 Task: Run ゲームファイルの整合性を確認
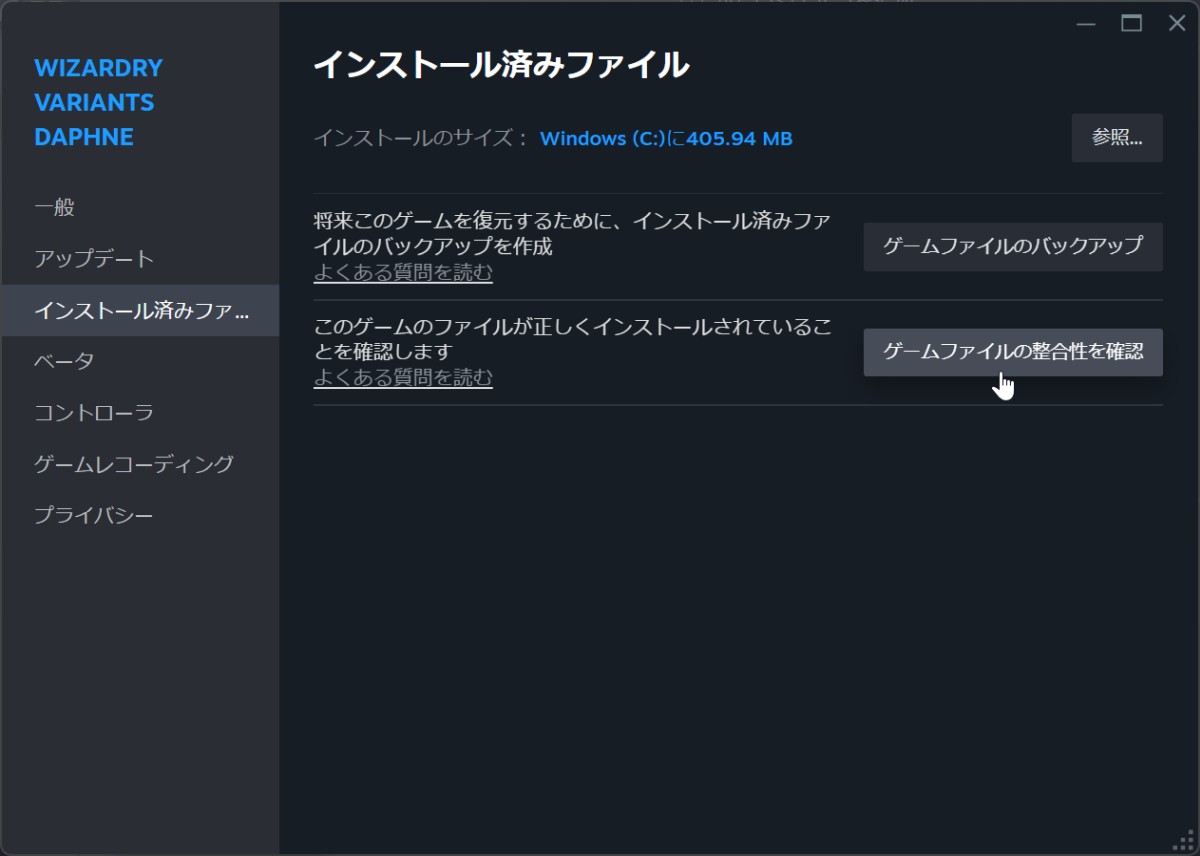(x=1014, y=352)
